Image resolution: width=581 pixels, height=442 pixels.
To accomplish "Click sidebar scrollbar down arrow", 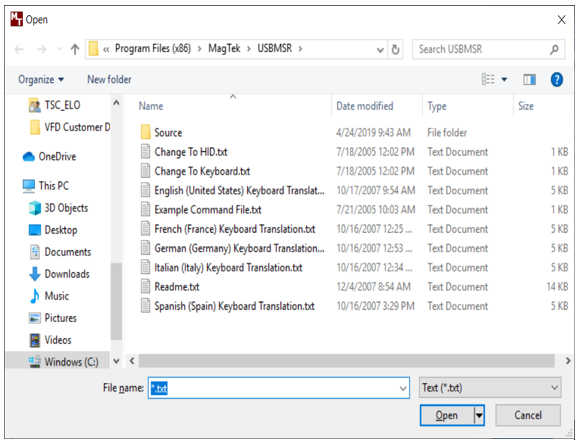I will [116, 361].
